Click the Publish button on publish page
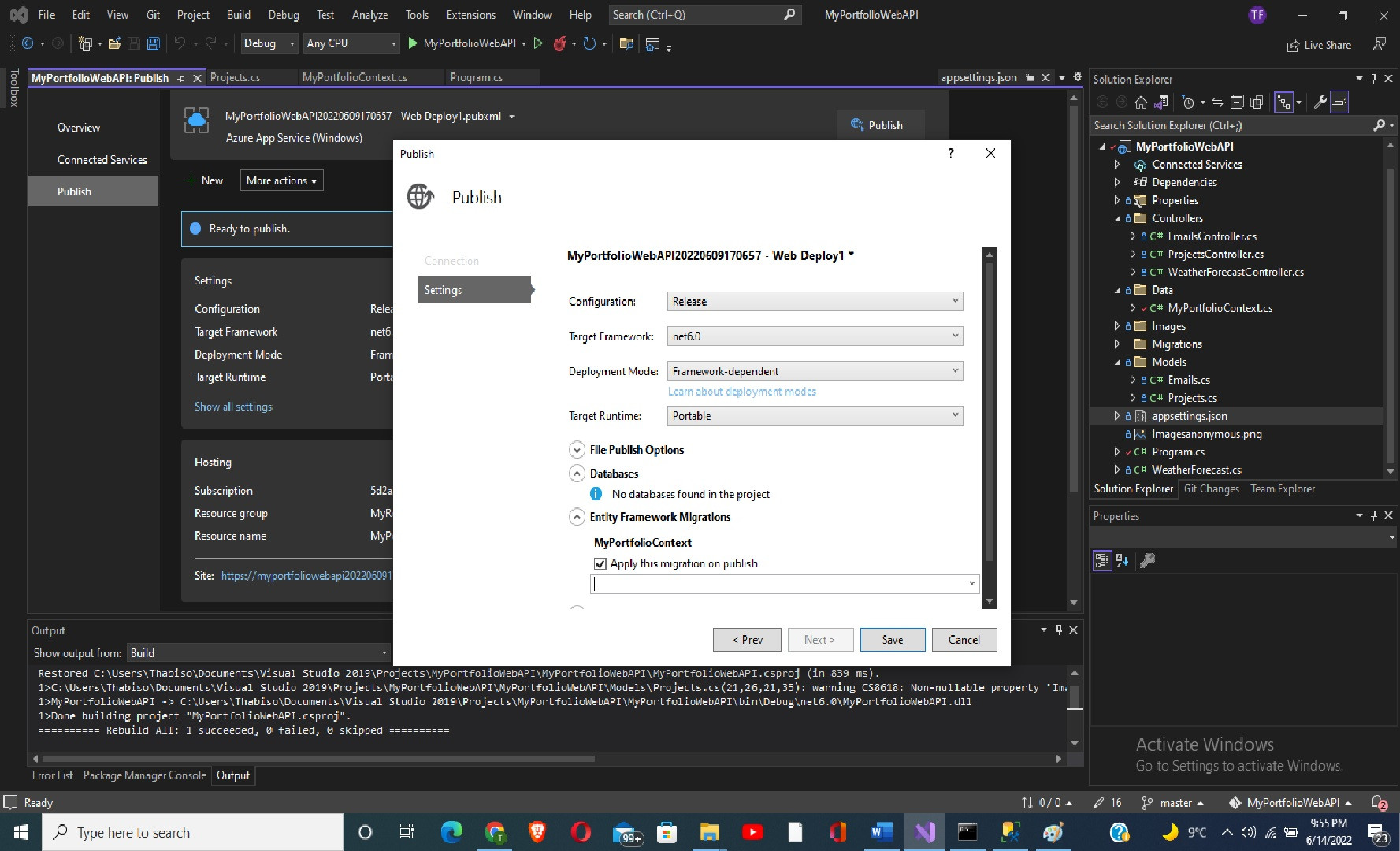Image resolution: width=1400 pixels, height=851 pixels. pos(880,125)
